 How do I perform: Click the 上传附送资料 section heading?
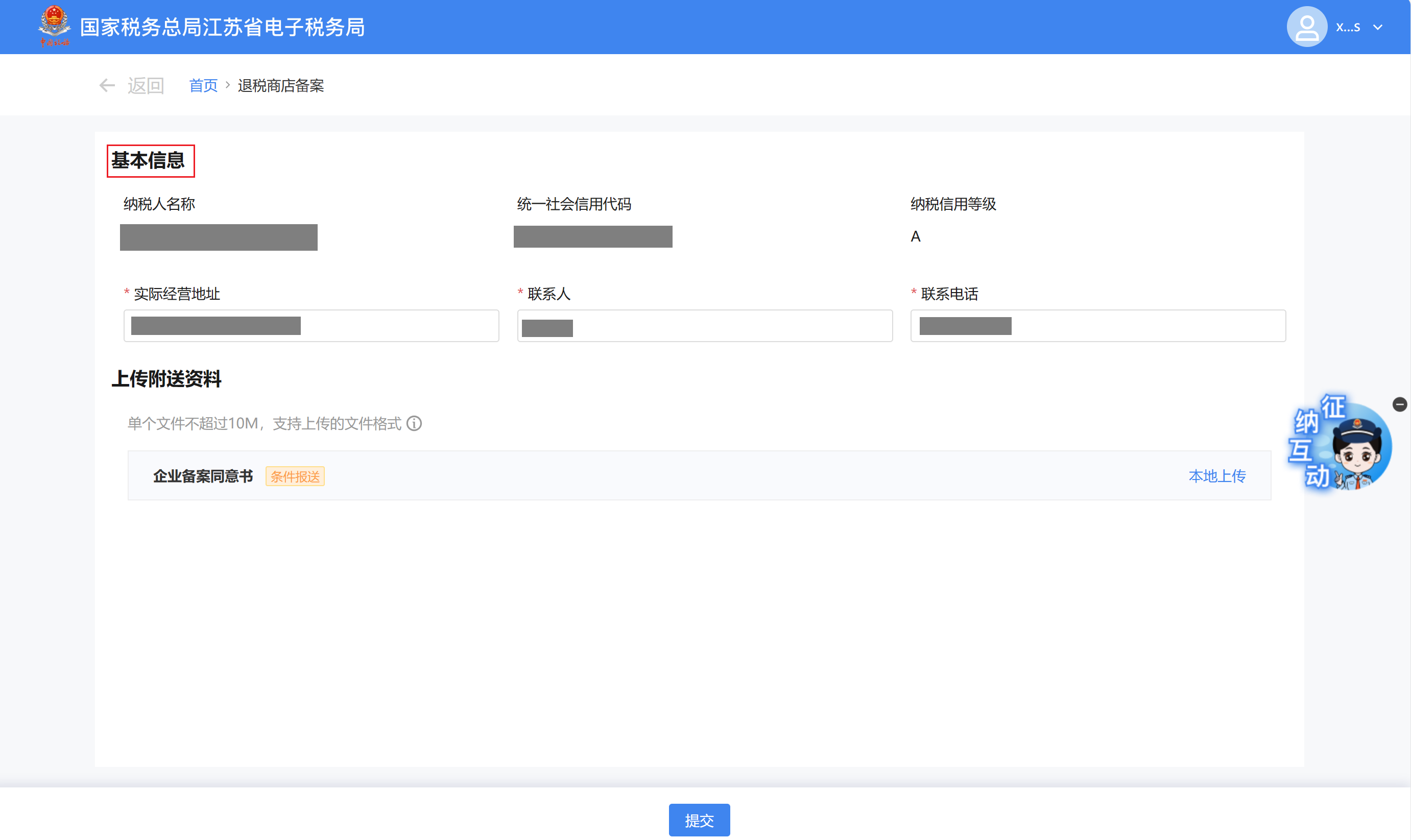click(166, 379)
